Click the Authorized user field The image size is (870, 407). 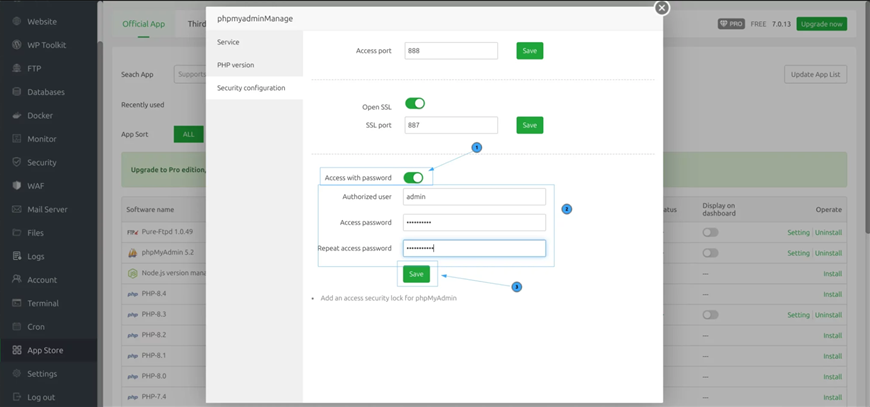[474, 196]
